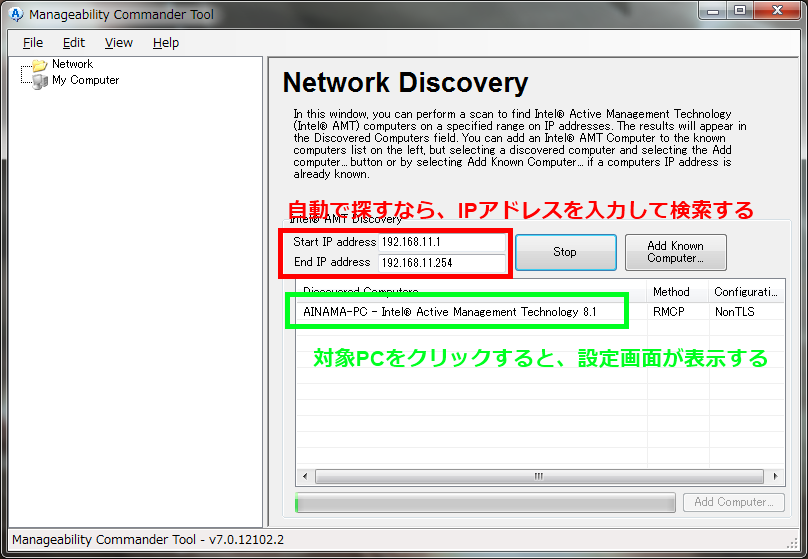808x559 pixels.
Task: Click the Method column header
Action: tap(677, 292)
